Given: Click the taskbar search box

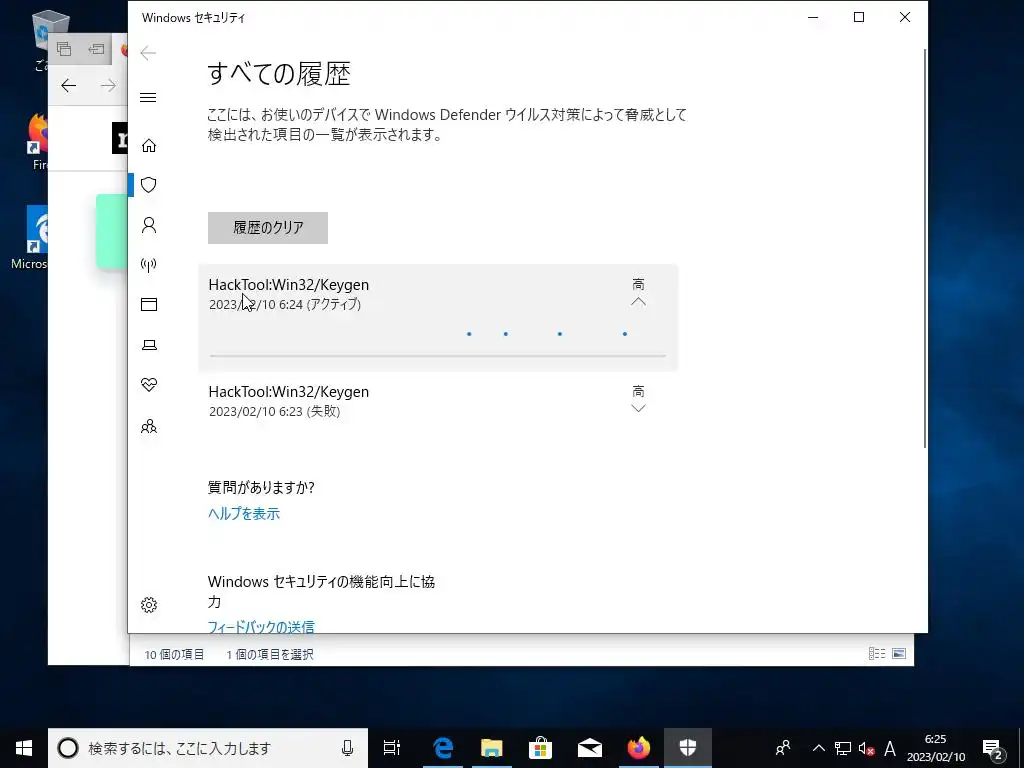Looking at the screenshot, I should coord(208,748).
